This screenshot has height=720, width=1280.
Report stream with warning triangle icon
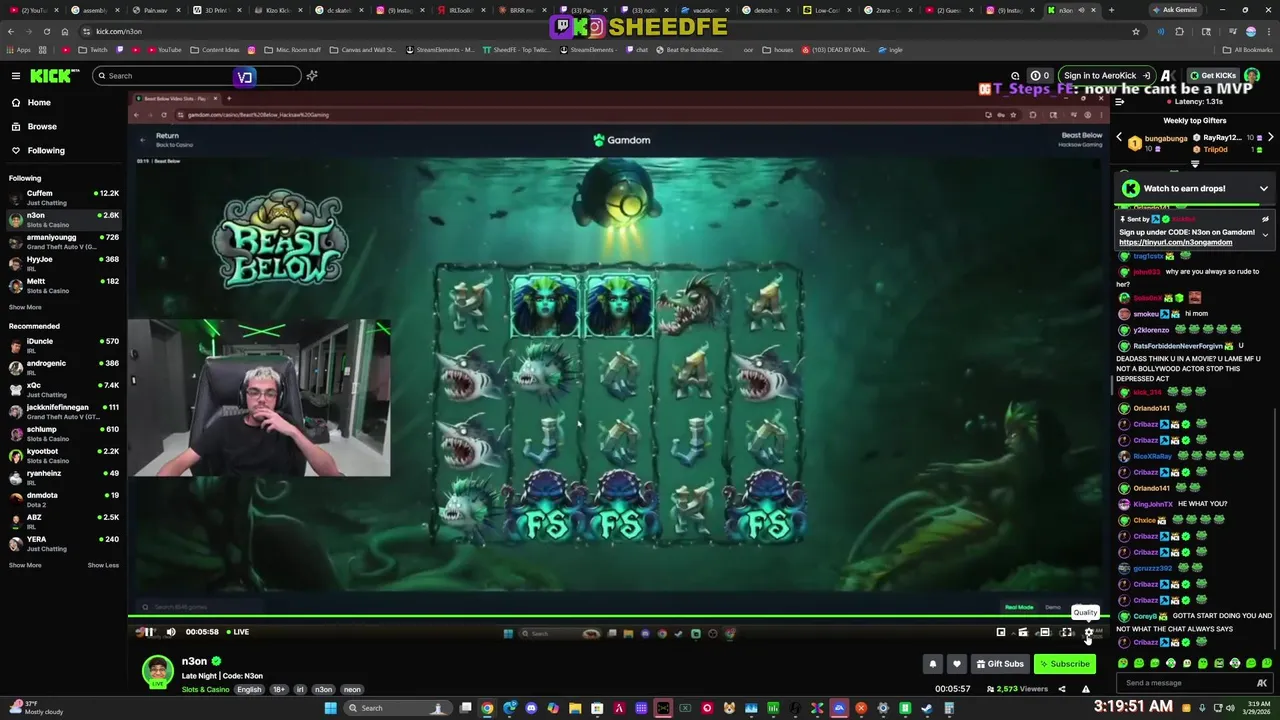point(1086,689)
